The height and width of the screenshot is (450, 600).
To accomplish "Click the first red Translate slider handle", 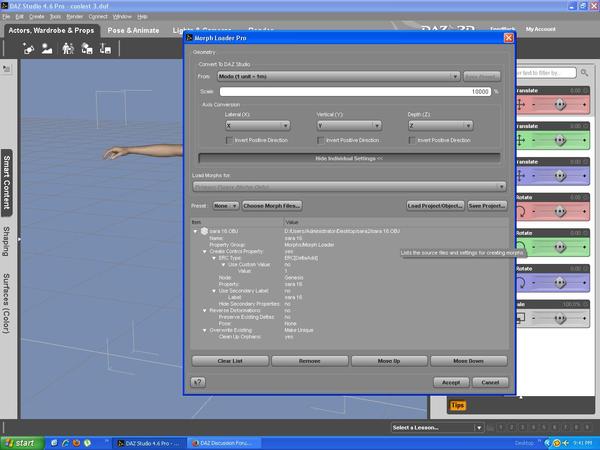I will [560, 104].
